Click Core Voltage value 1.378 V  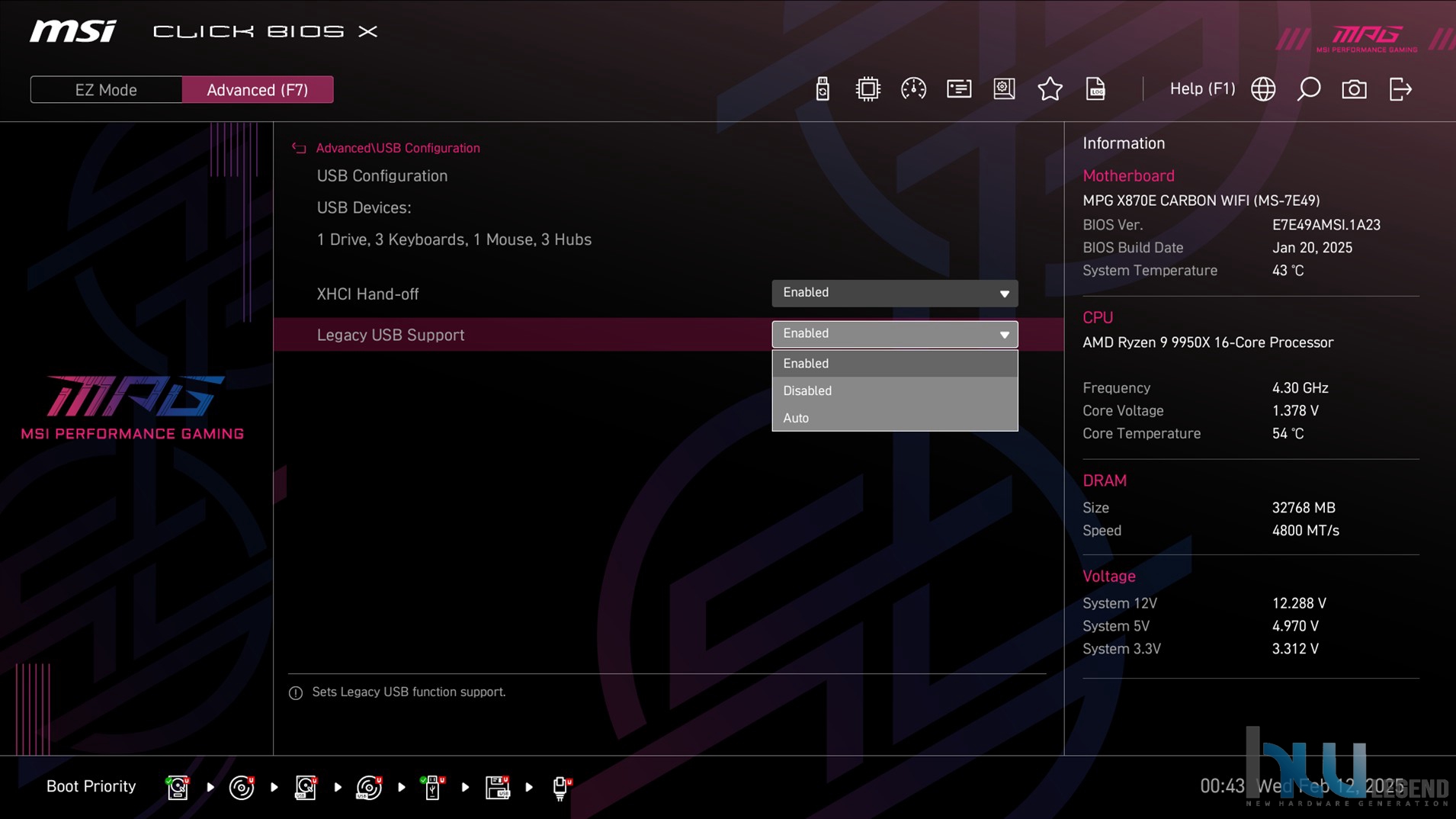tap(1294, 411)
